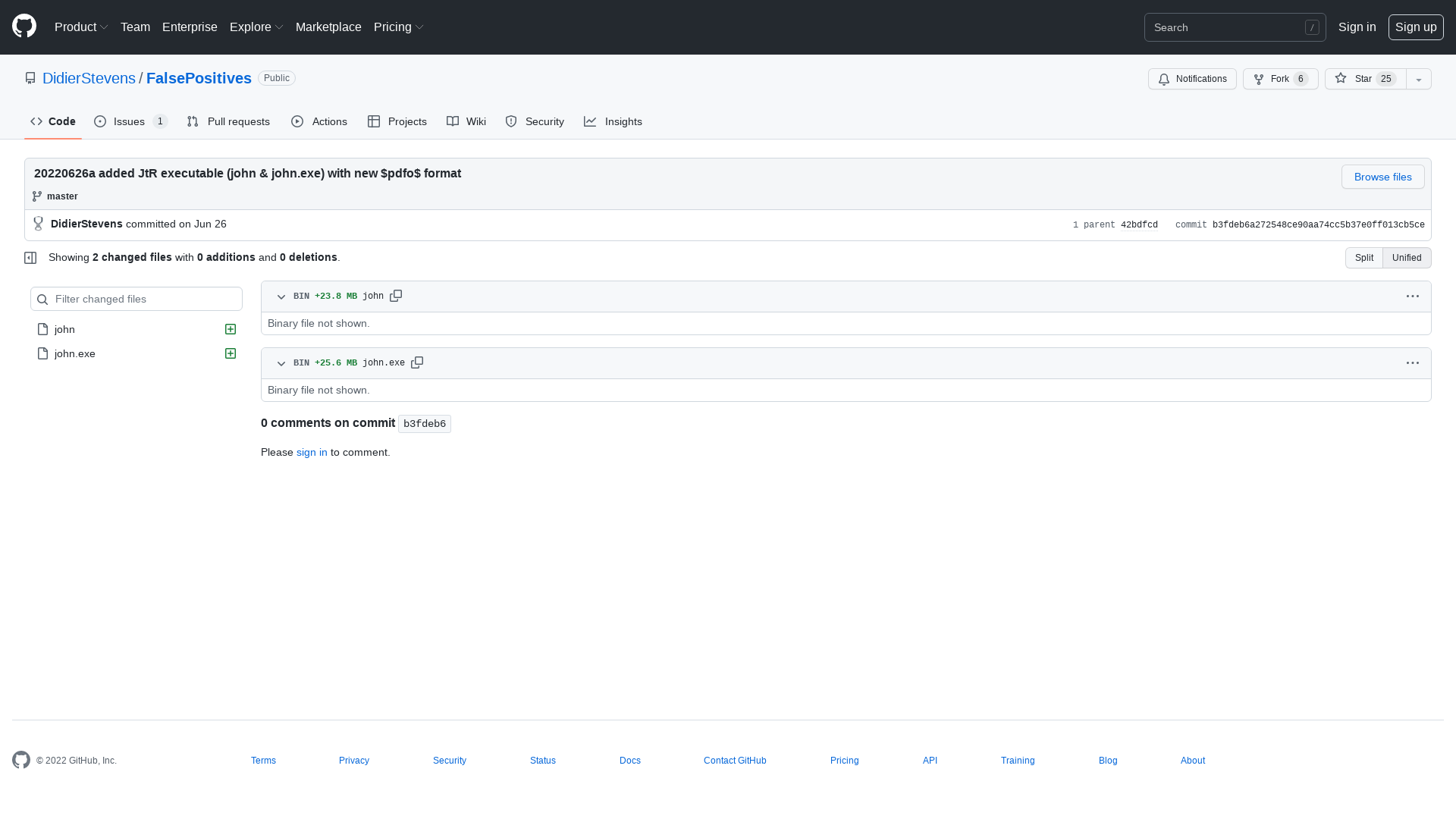Click the Team link in the header
The image size is (1456, 819).
(135, 27)
